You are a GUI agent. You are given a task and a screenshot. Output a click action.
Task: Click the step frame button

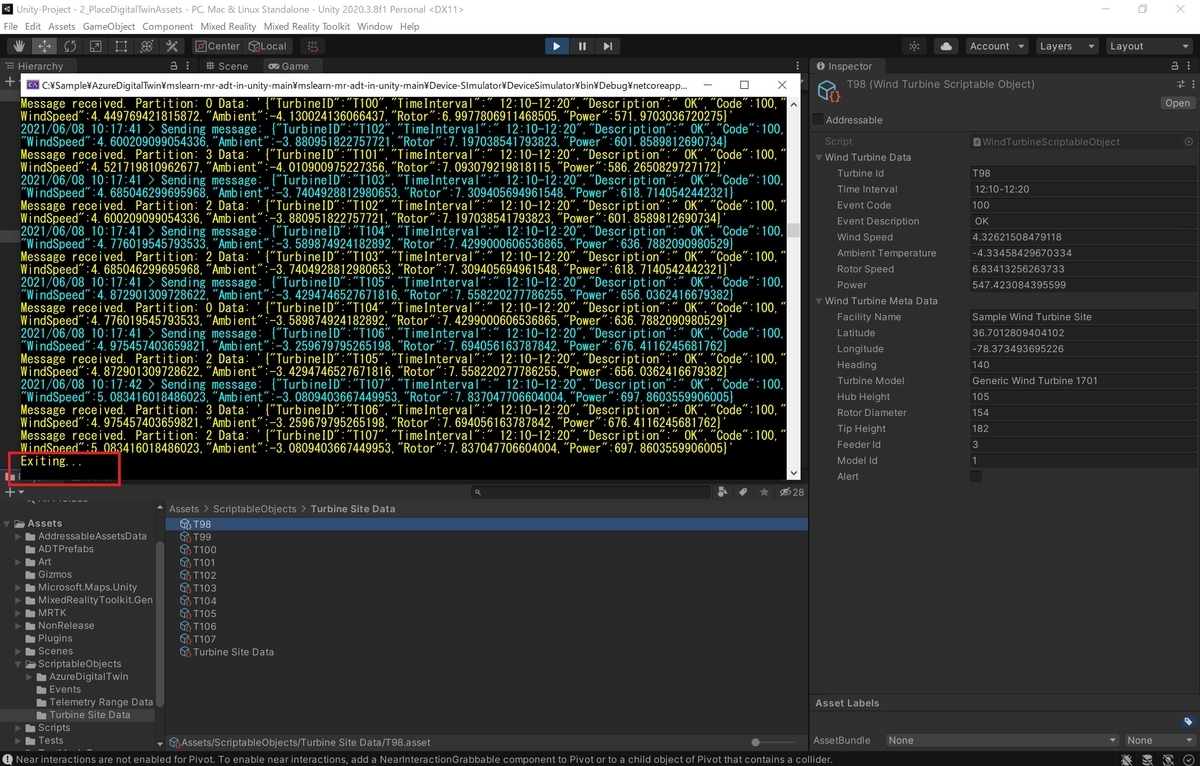coord(607,46)
